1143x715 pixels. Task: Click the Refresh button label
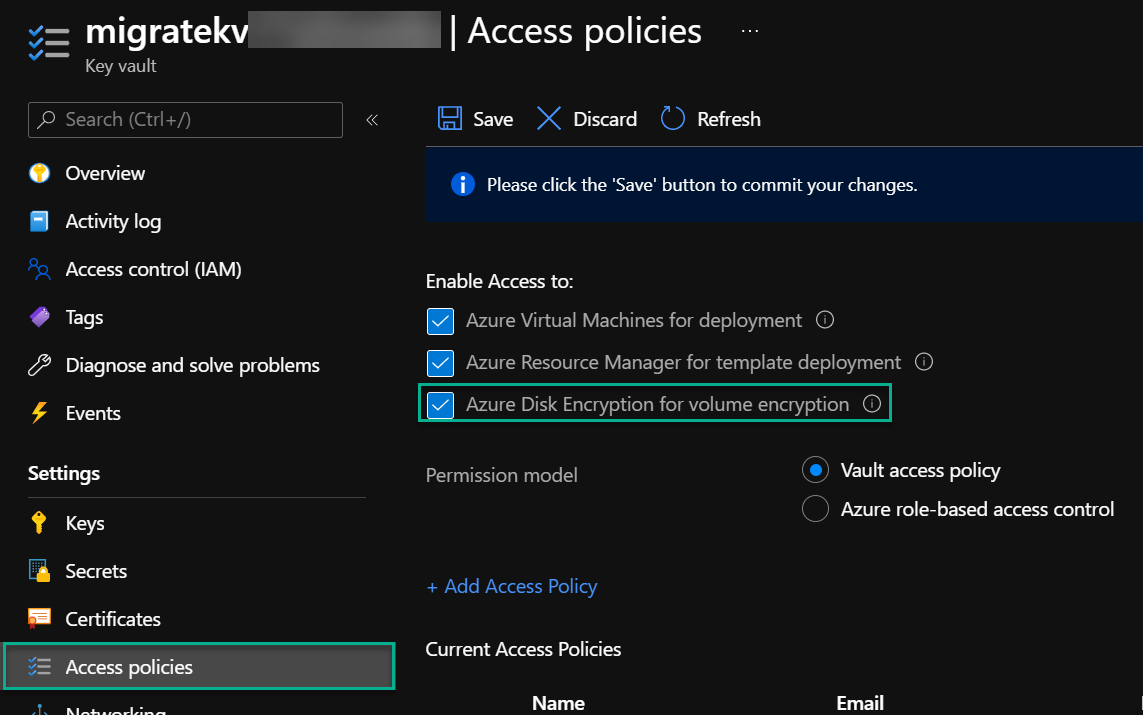pos(729,119)
